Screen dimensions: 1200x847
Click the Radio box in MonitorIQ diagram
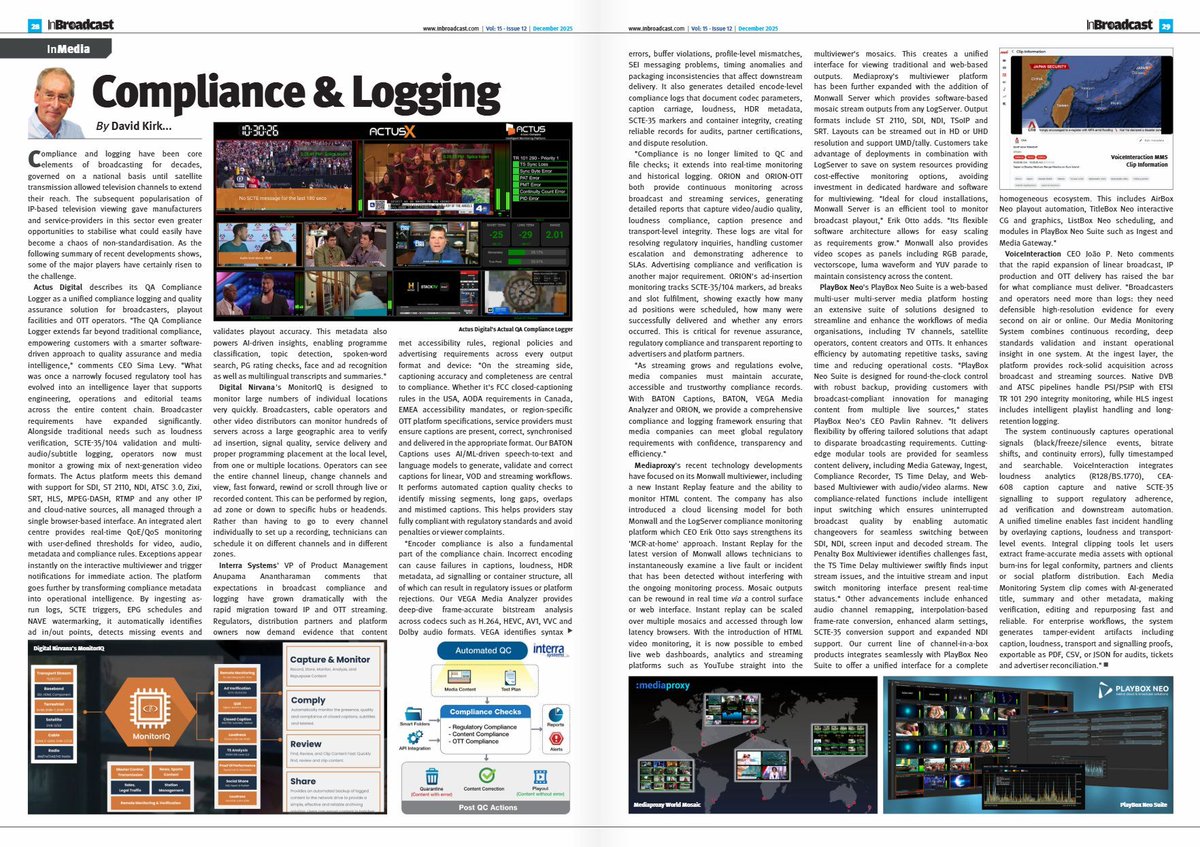click(x=54, y=752)
